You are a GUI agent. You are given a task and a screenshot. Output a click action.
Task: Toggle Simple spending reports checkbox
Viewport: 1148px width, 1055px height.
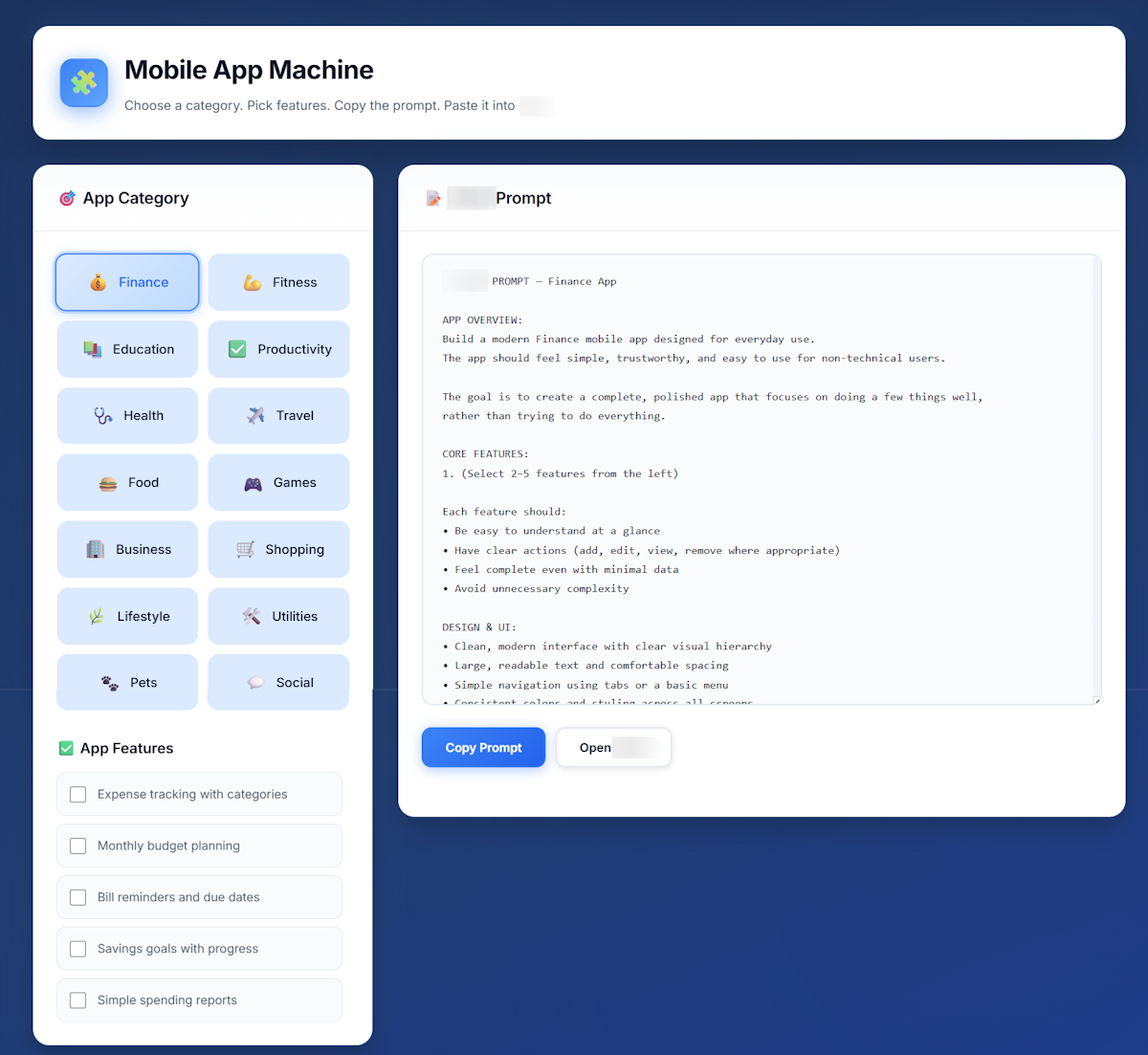[78, 1000]
